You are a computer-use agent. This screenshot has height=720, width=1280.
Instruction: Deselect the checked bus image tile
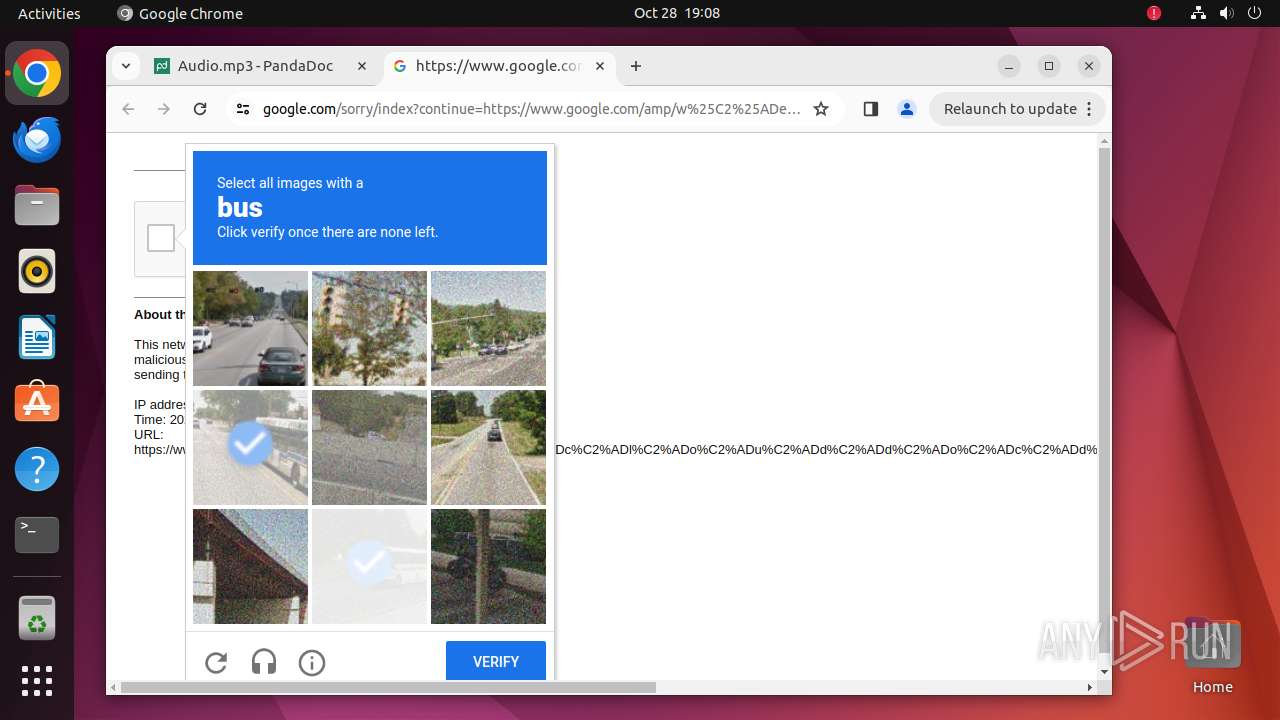pyautogui.click(x=250, y=447)
